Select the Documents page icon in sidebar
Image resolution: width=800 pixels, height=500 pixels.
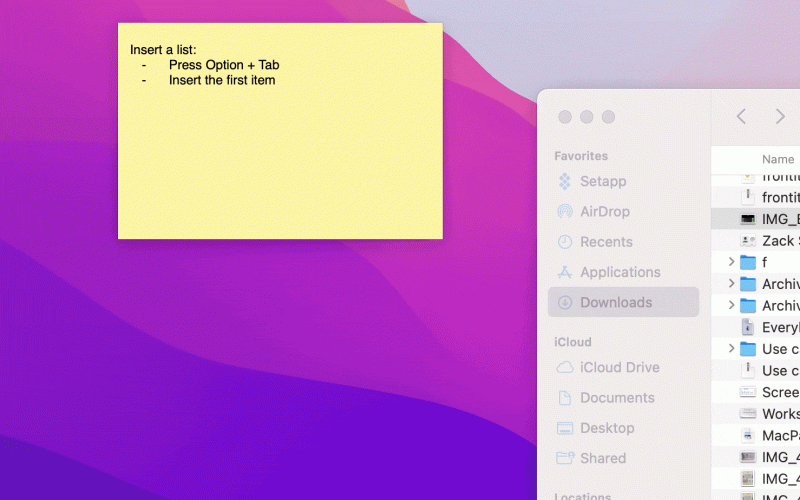pyautogui.click(x=564, y=397)
